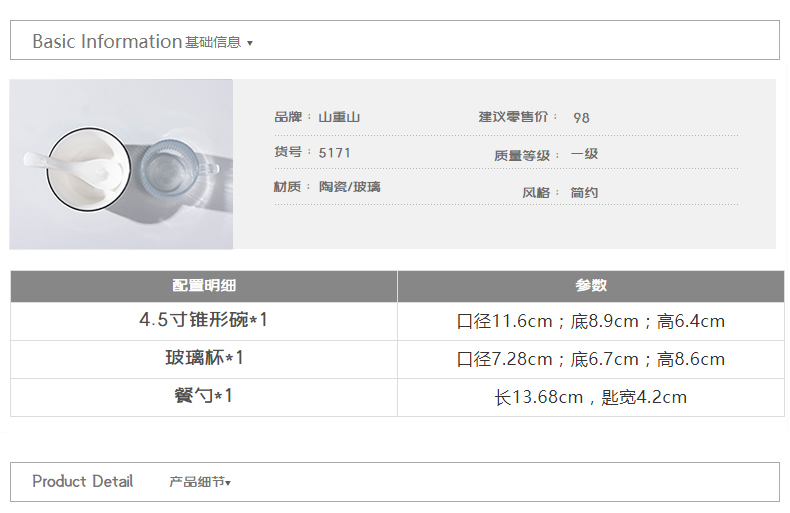The height and width of the screenshot is (513, 790).
Task: Click the Basic Information section header
Action: tap(107, 42)
